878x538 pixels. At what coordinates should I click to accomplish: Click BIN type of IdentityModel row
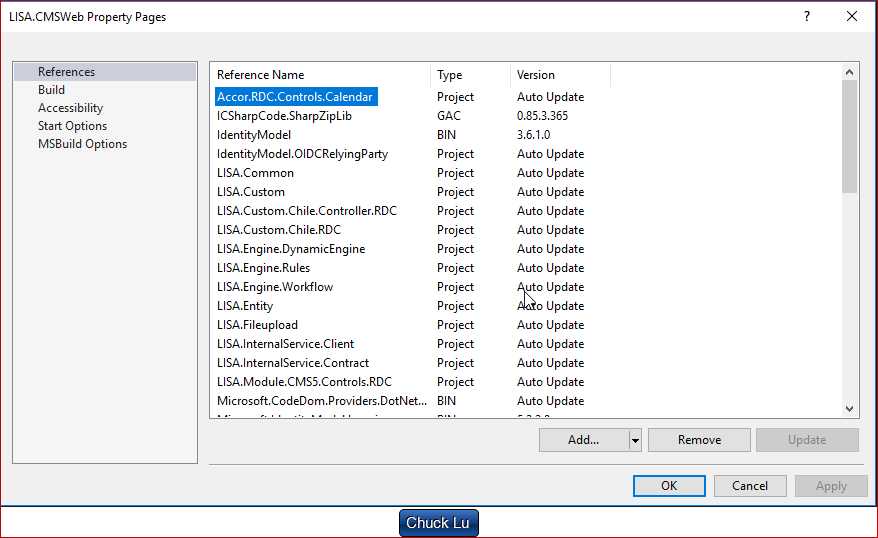click(x=446, y=135)
